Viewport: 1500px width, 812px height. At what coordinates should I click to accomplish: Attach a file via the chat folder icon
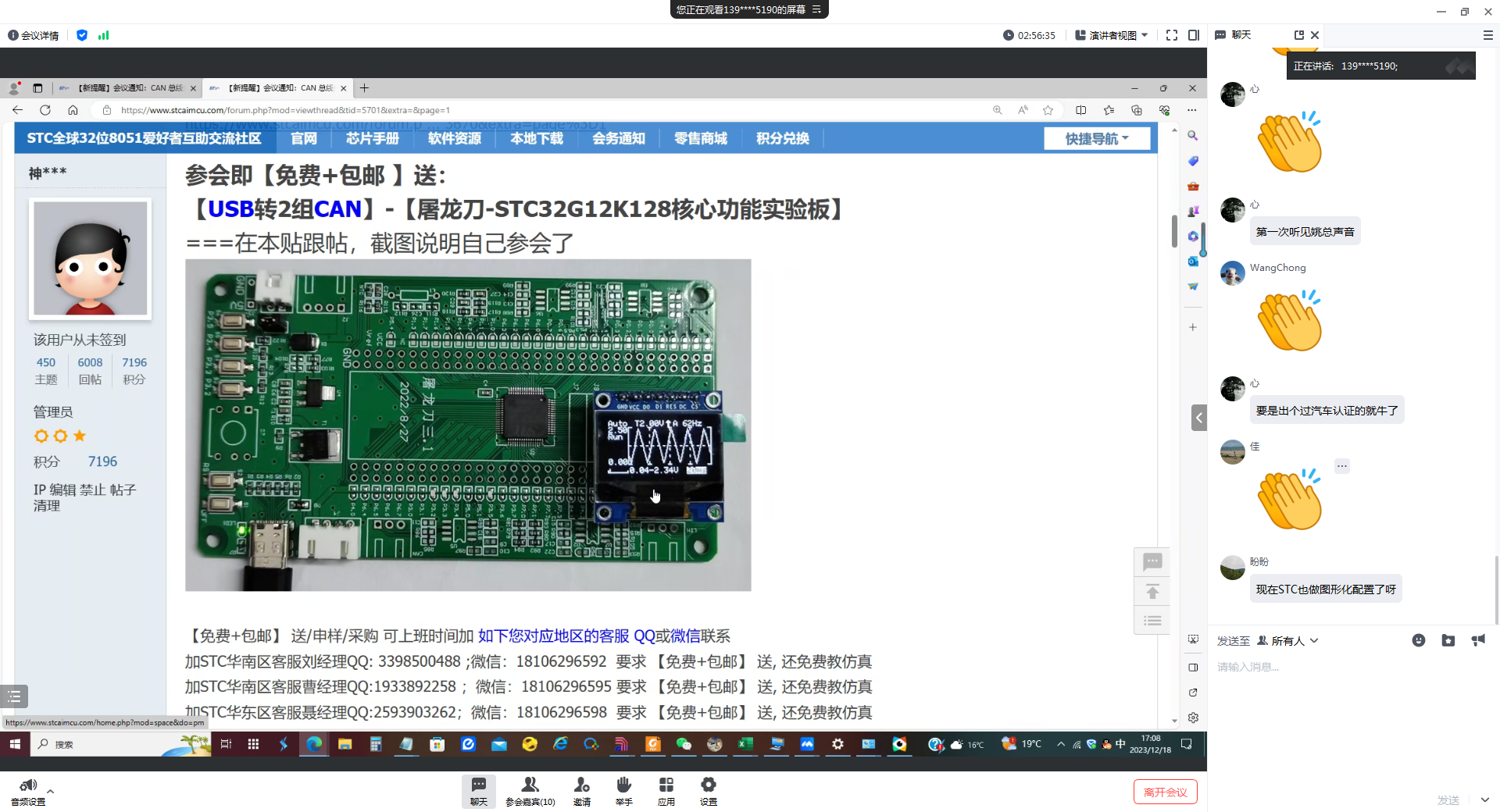point(1448,640)
